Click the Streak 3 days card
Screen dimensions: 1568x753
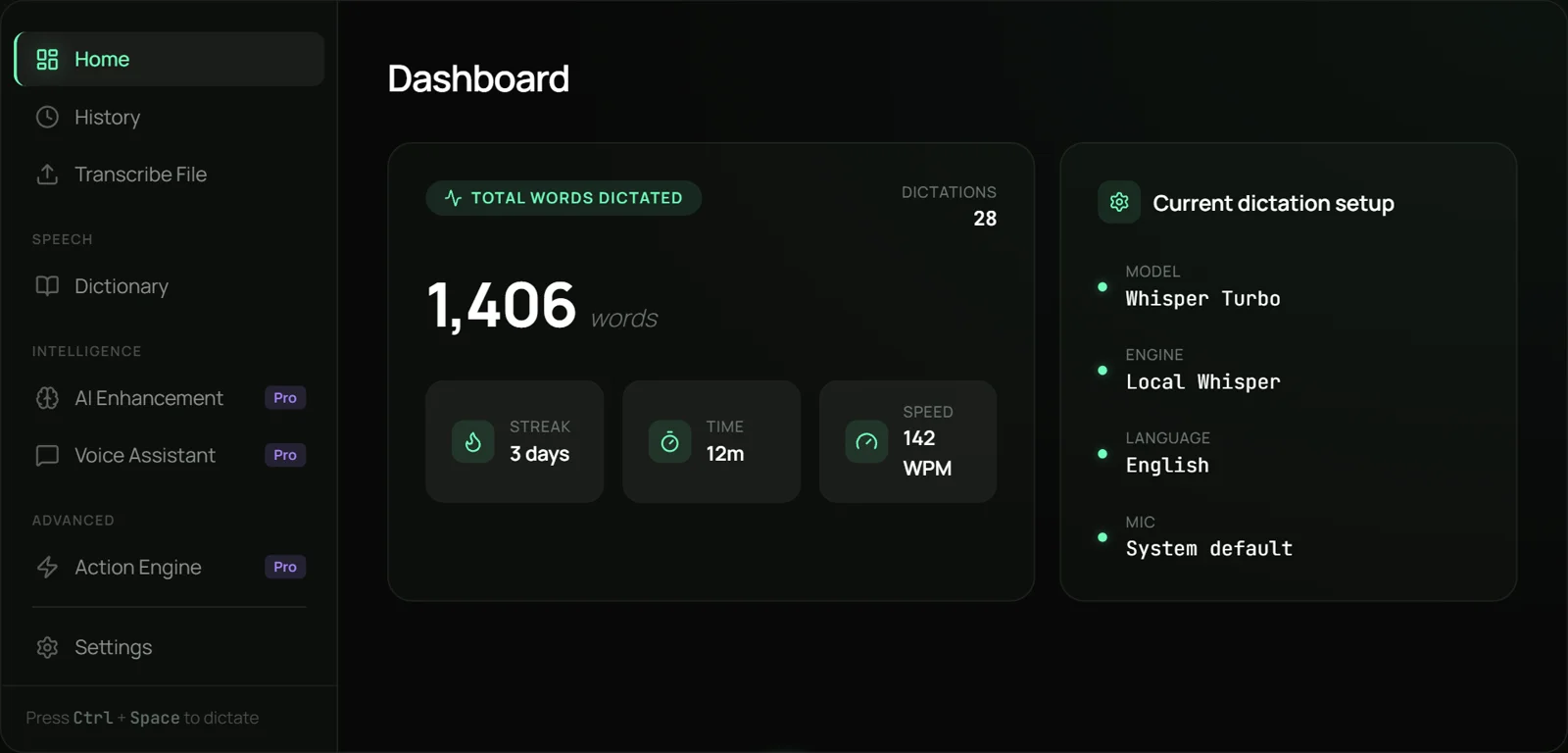(514, 441)
